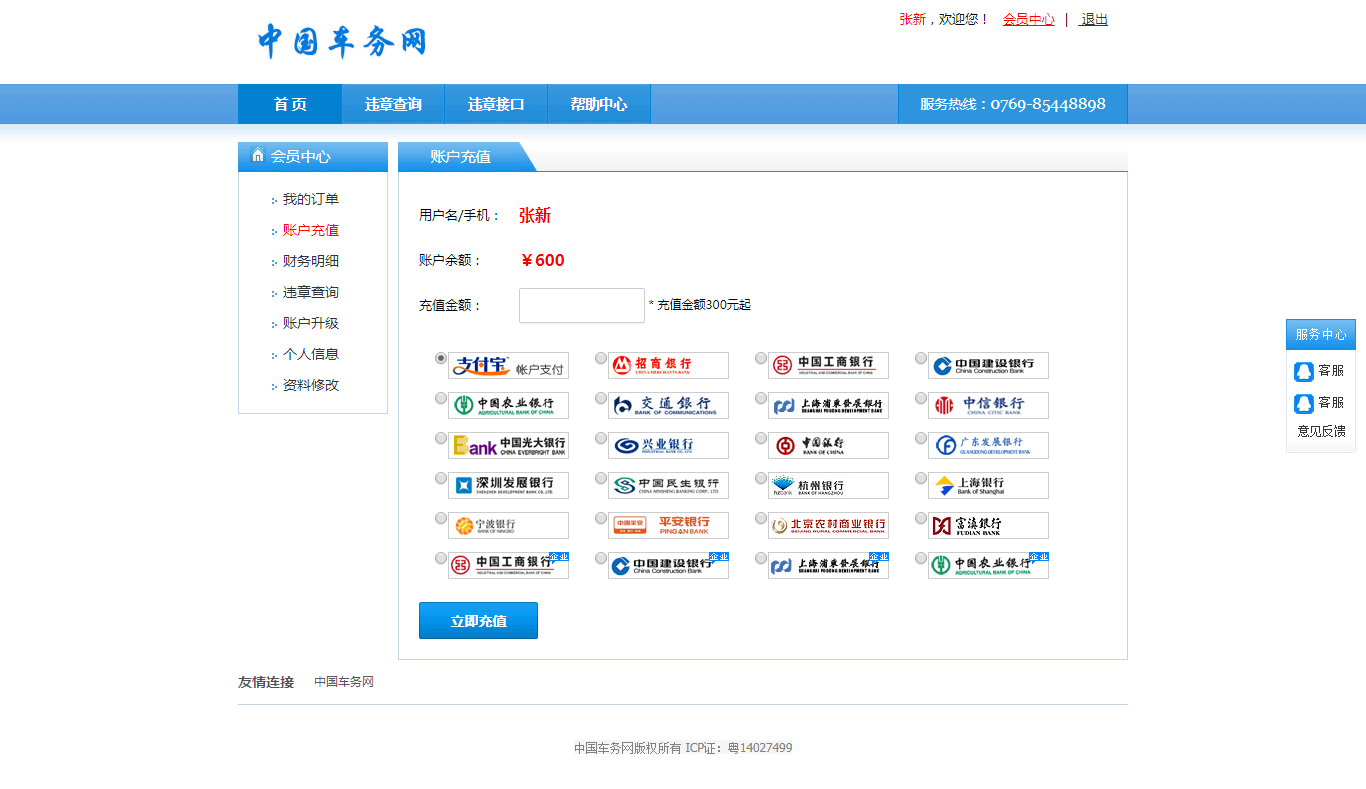Select the enterprise 中国建设银行 radio button
This screenshot has width=1366, height=789.
[601, 558]
